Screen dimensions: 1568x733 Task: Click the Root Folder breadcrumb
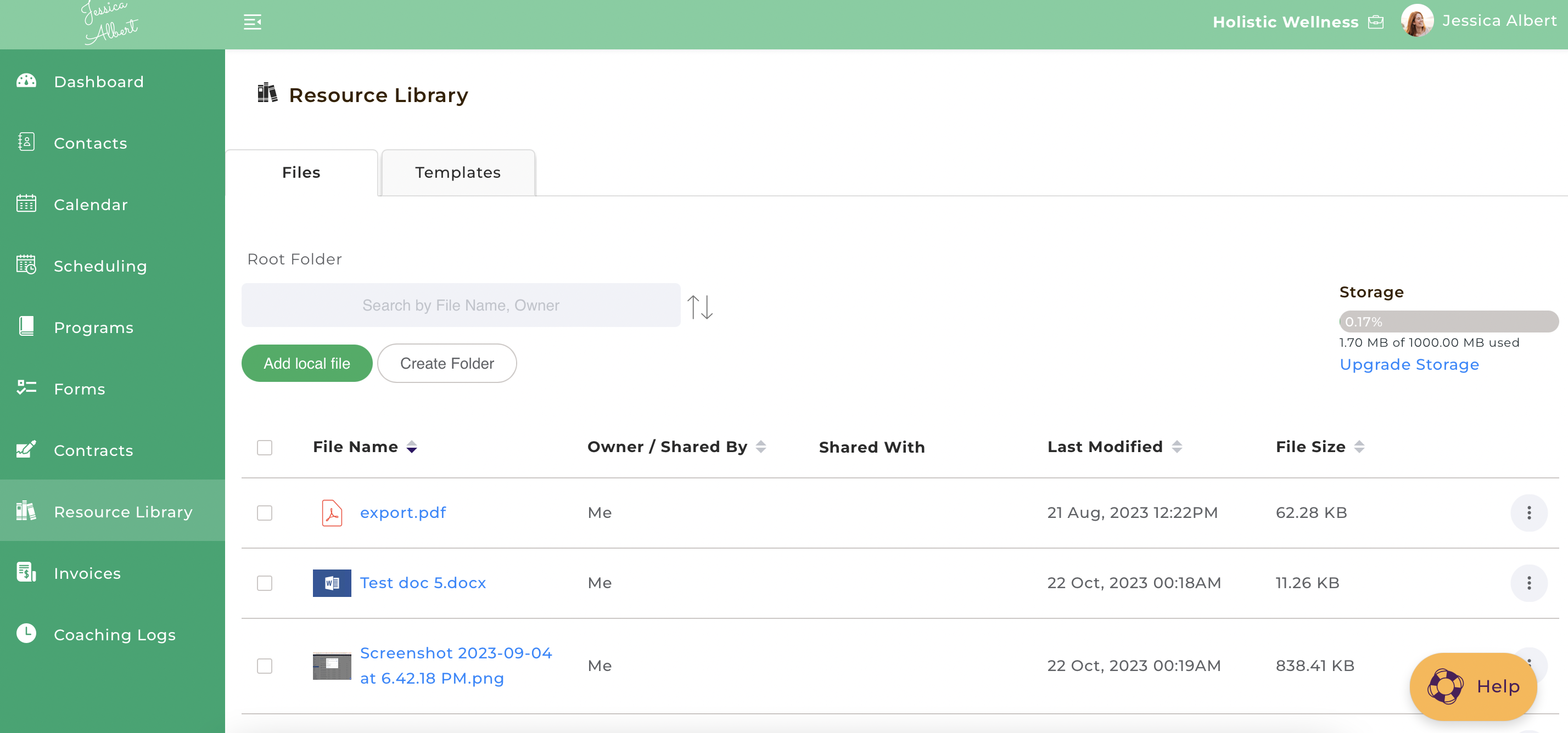[x=295, y=259]
